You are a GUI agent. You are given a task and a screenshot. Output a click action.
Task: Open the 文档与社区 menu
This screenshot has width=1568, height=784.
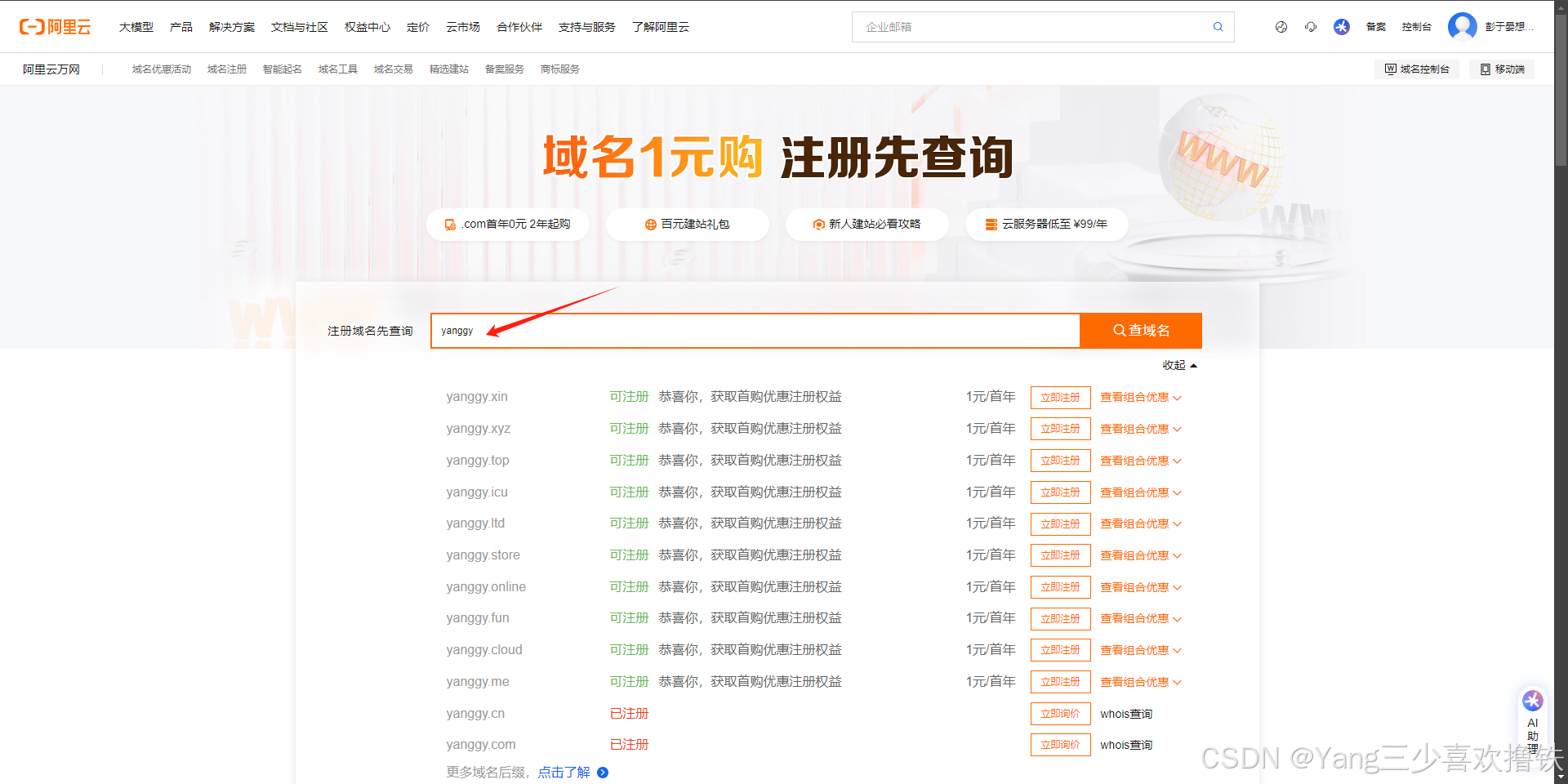(x=300, y=27)
